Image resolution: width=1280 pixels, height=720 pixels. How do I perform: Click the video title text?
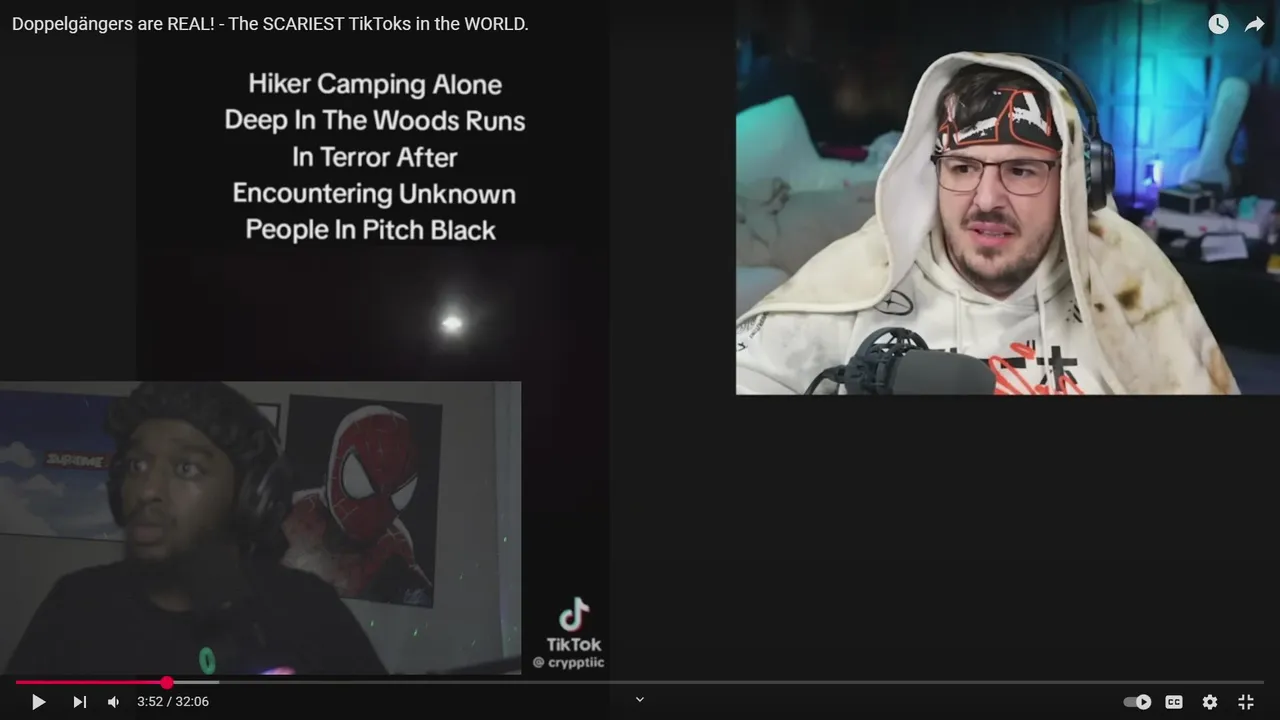click(270, 24)
